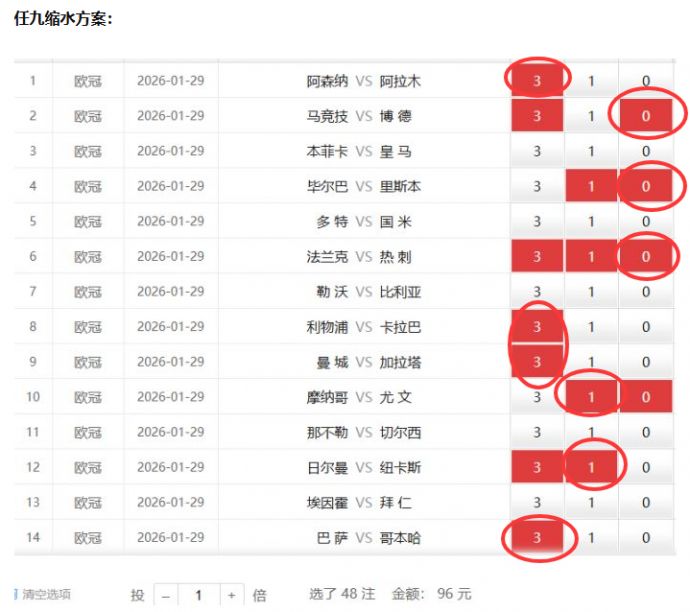Deselect loss (0) for 法兰克 VS 热刺

[x=646, y=257]
